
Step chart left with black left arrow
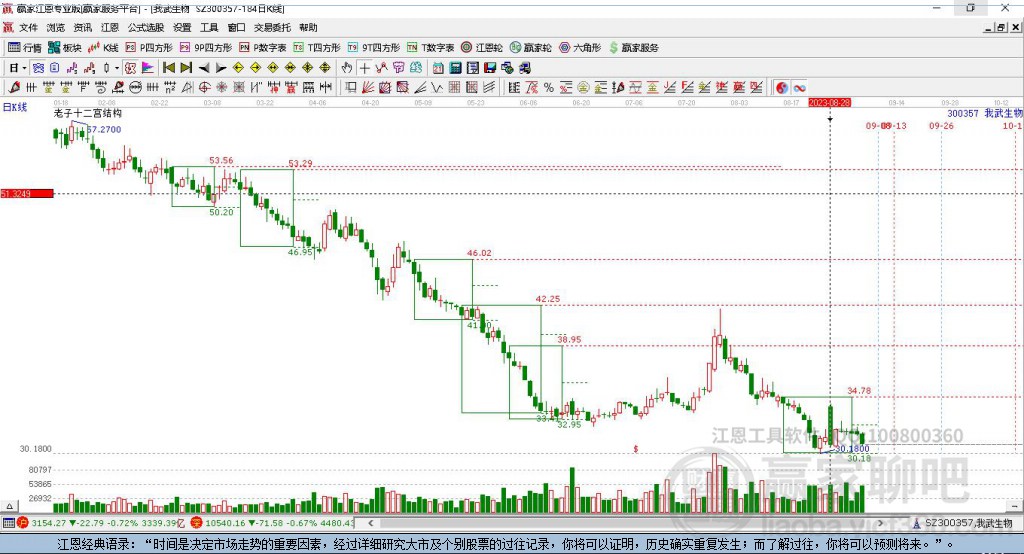[x=204, y=68]
